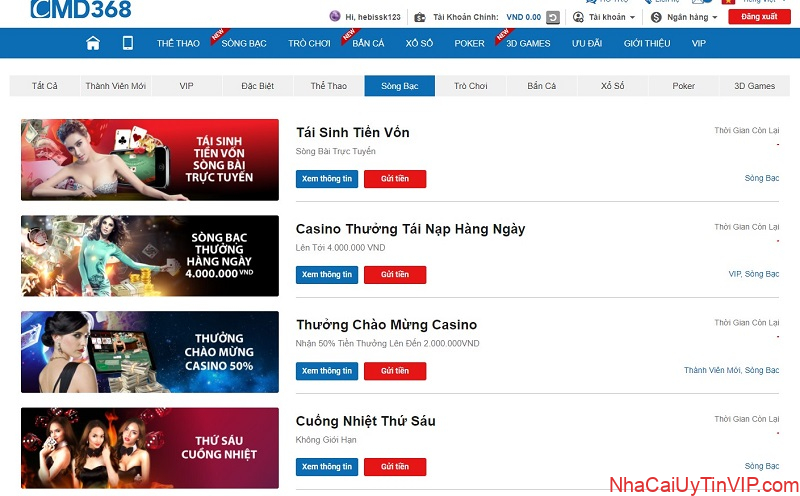
Task: Switch to the Bắn Cá category tab
Action: (542, 86)
